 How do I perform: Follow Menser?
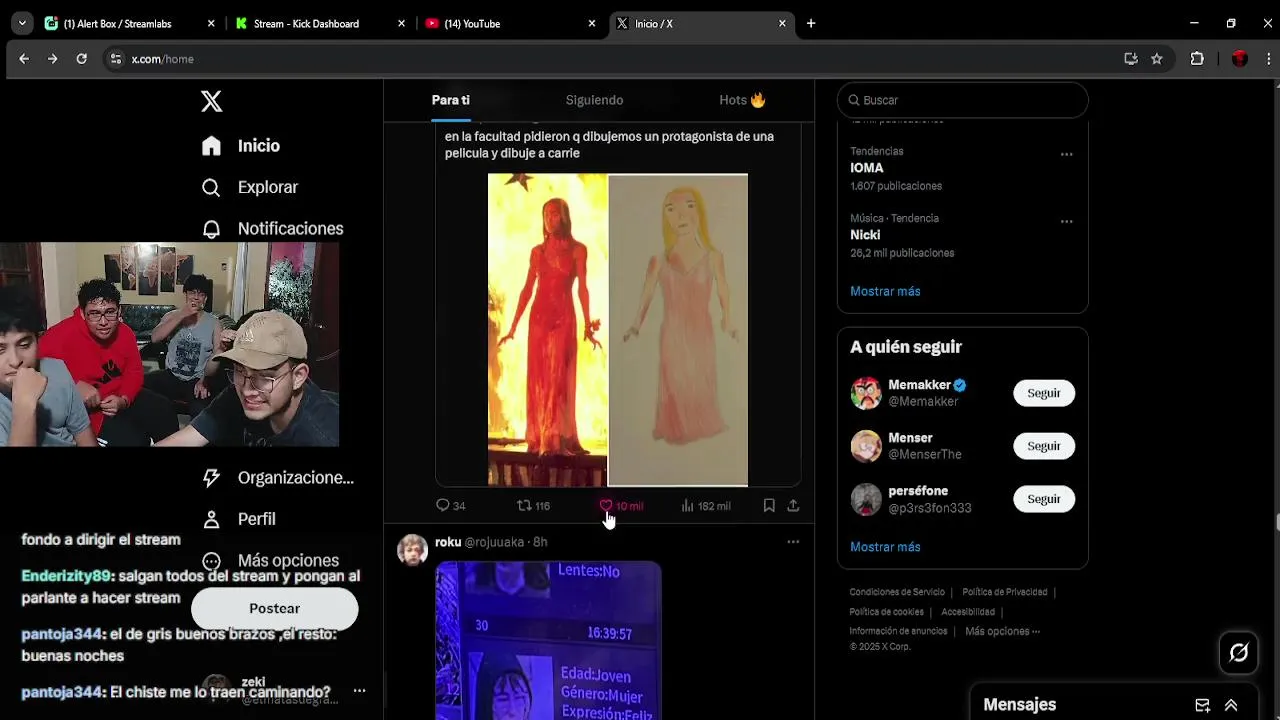click(1044, 446)
